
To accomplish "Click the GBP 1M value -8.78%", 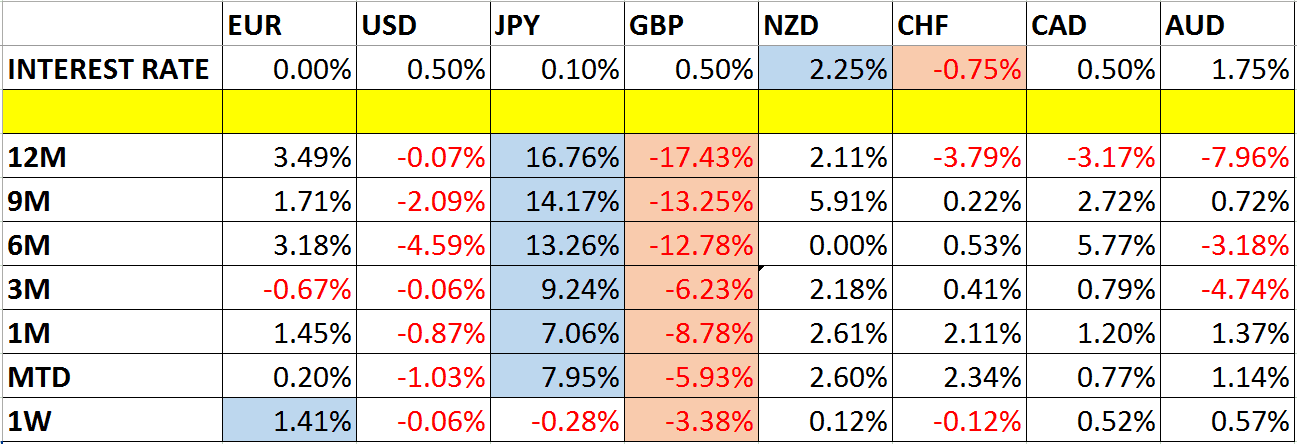I will pos(690,333).
